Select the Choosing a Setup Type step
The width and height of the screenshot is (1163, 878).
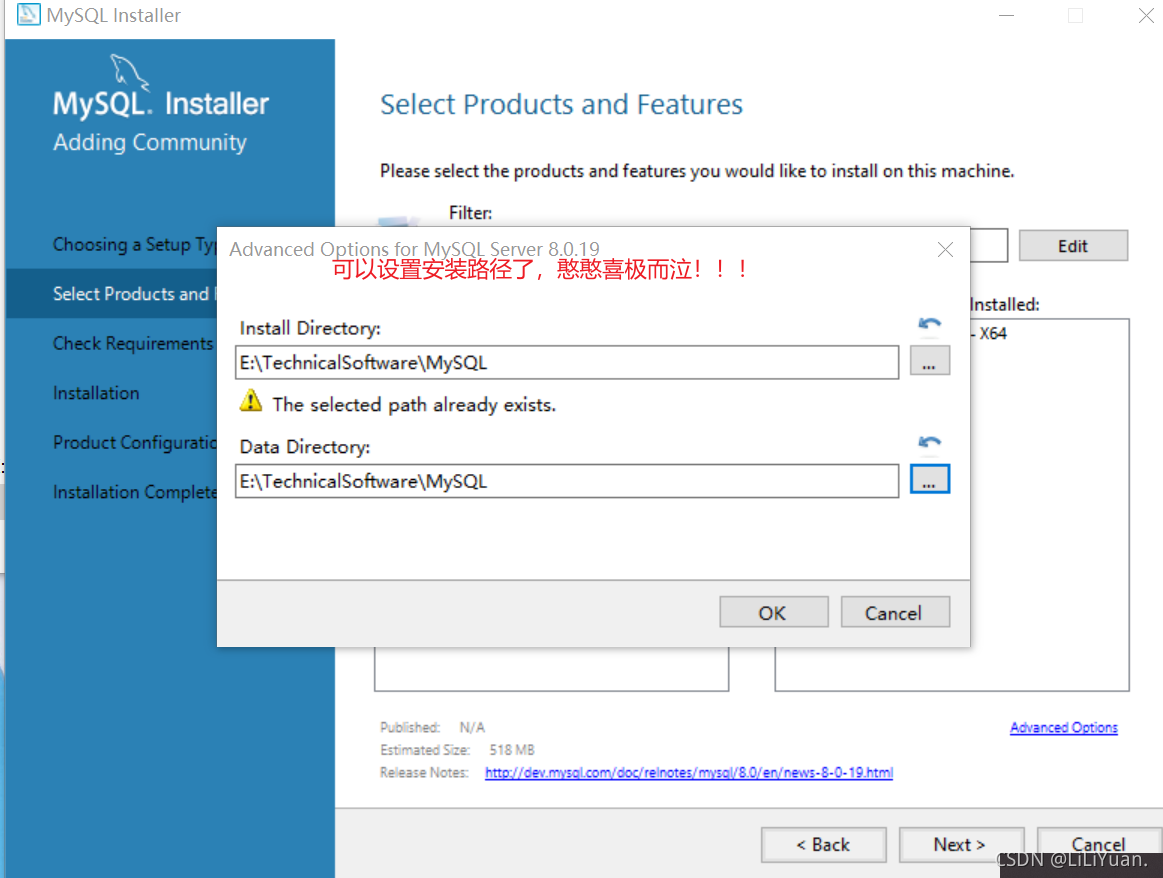pyautogui.click(x=134, y=245)
